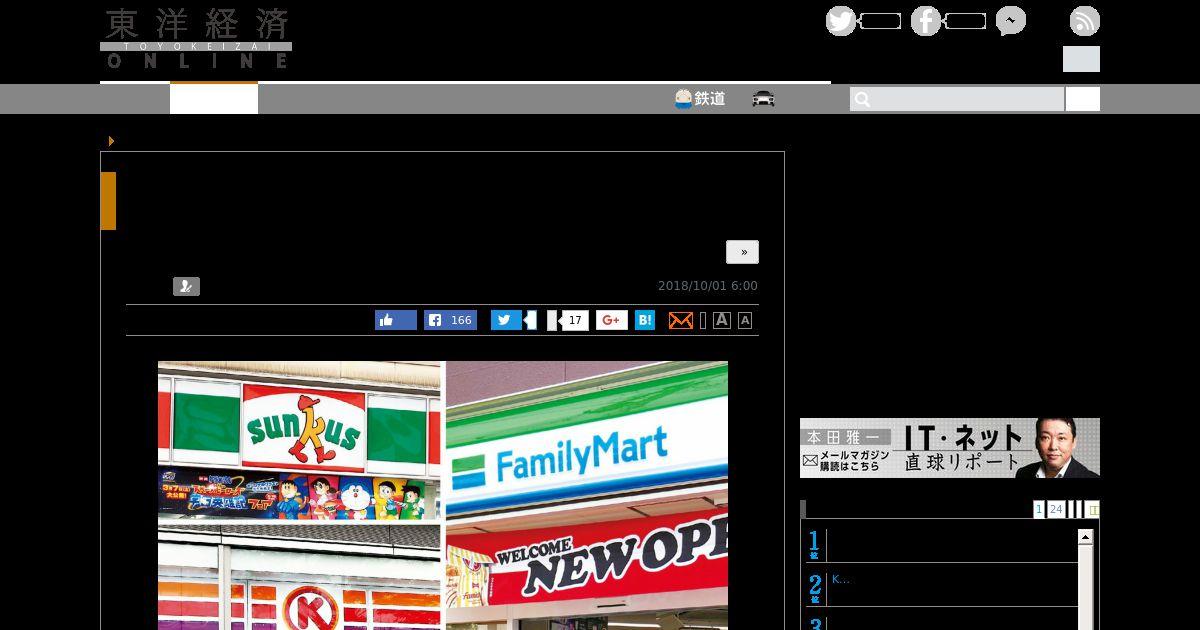The width and height of the screenshot is (1200, 630).
Task: Select the ranking tab labeled 24
Action: 1056,509
